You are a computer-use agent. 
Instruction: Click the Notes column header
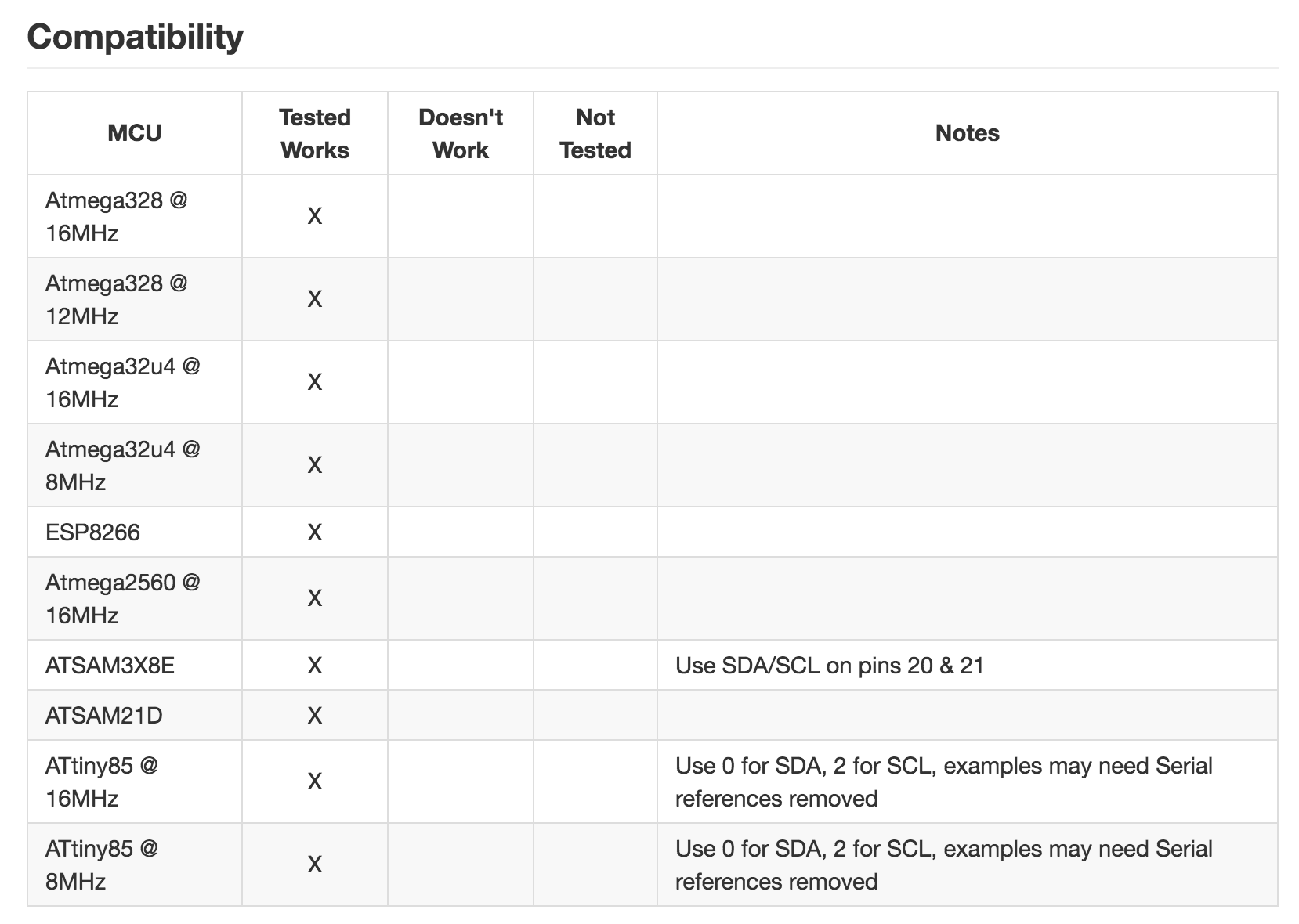click(968, 133)
